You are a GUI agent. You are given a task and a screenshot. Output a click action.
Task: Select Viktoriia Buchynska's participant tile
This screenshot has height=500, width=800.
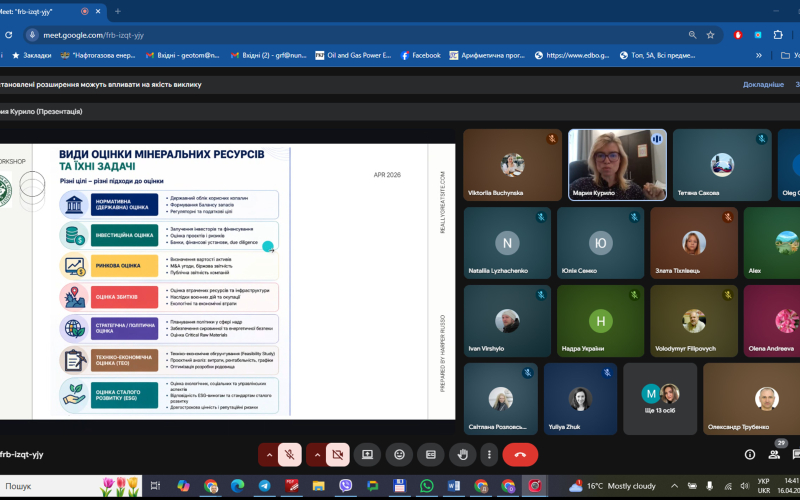pyautogui.click(x=512, y=165)
